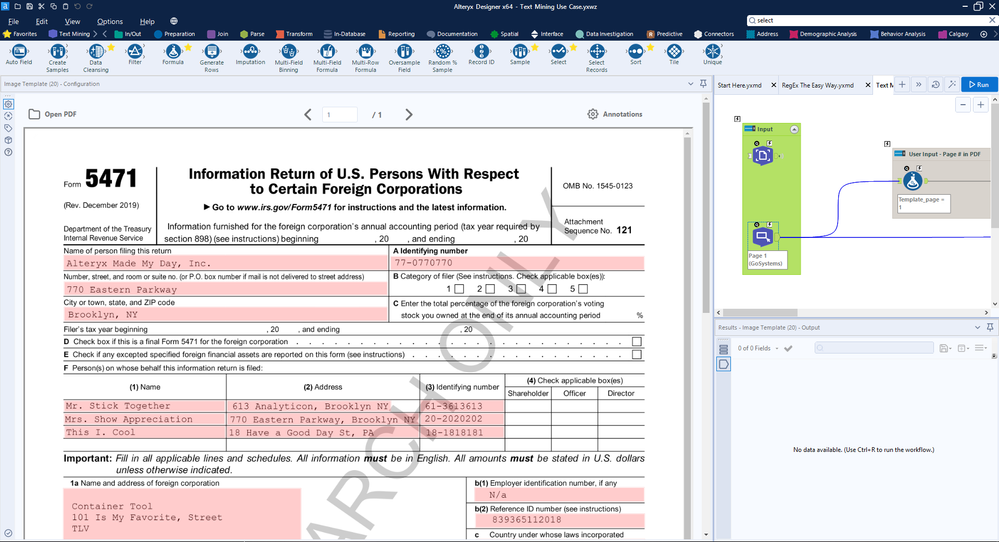Click the canvas horizontal scrollbar
999x542 pixels.
[x=759, y=313]
